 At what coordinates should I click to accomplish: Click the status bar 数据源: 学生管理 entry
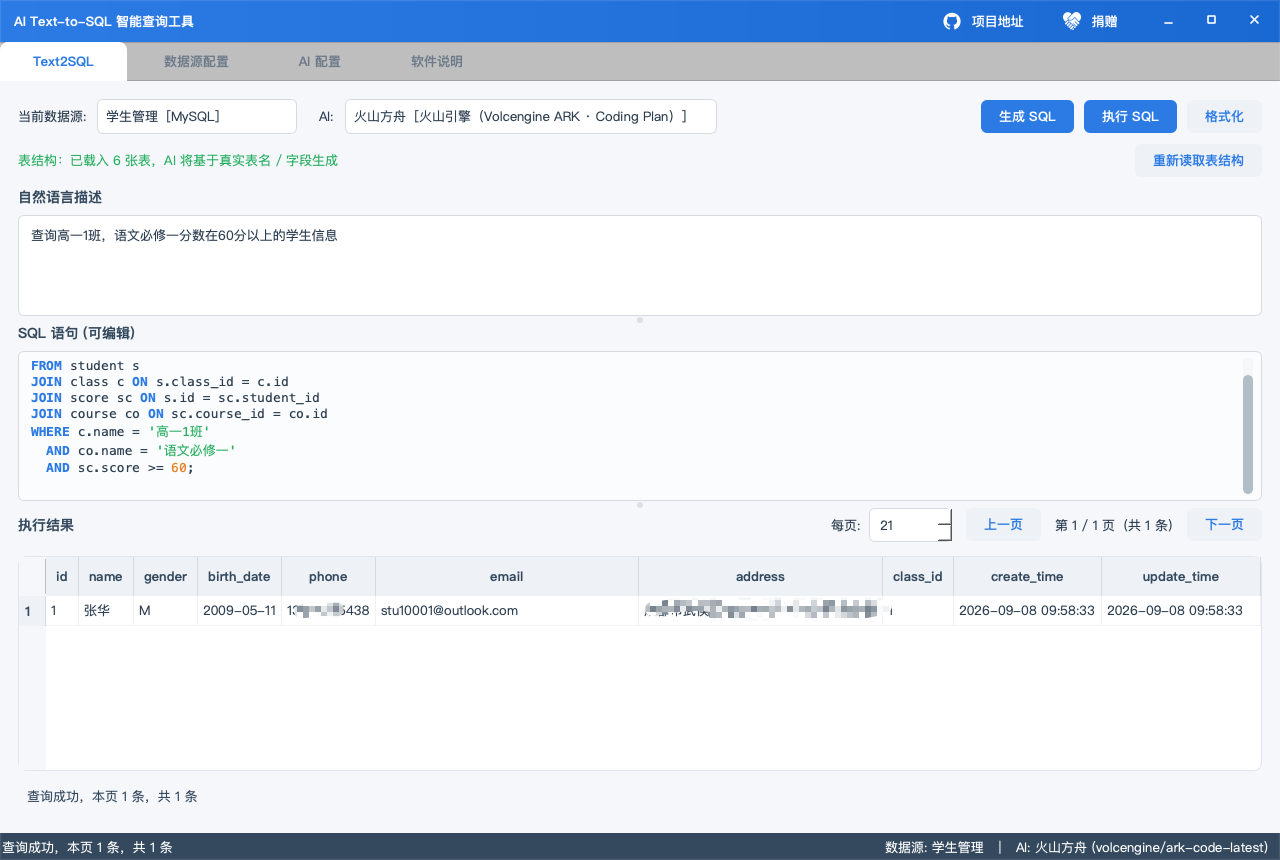934,847
